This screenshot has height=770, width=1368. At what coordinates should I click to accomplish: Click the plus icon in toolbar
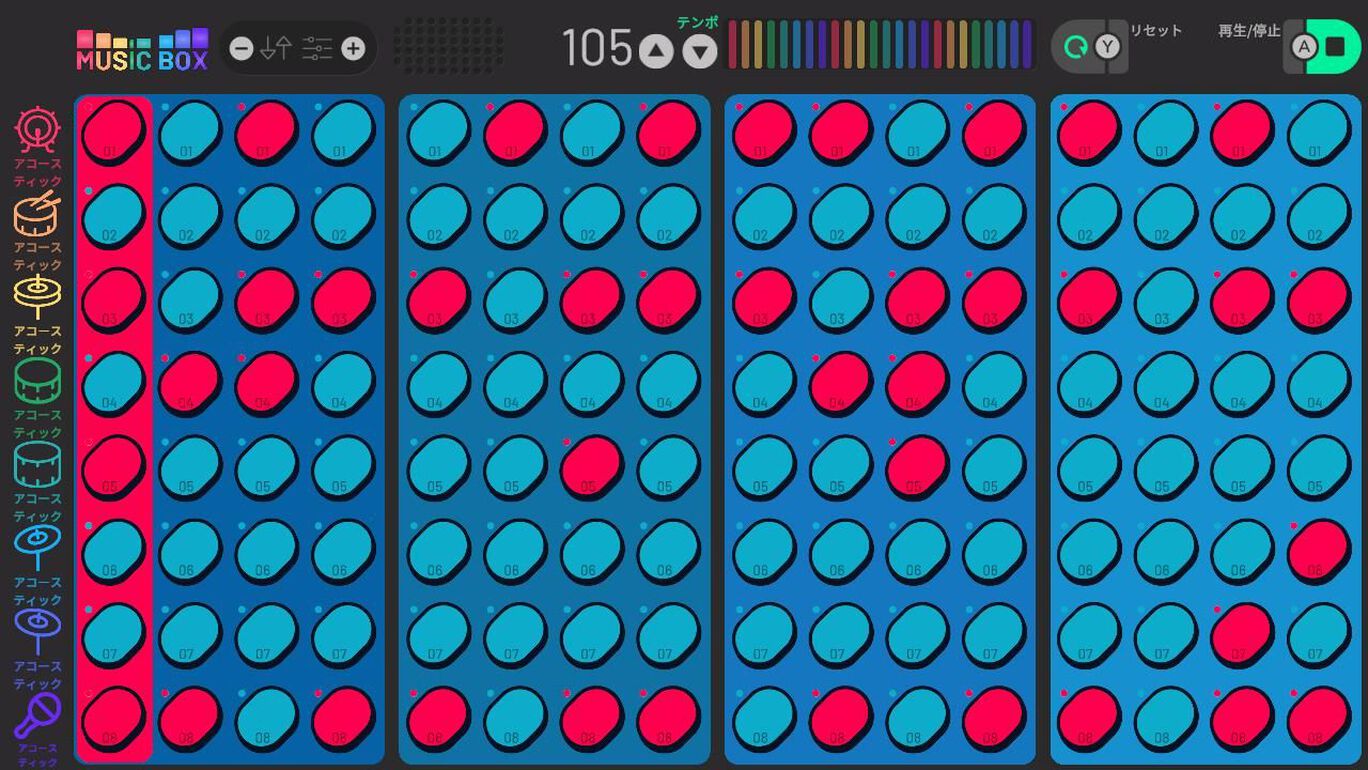[x=353, y=48]
